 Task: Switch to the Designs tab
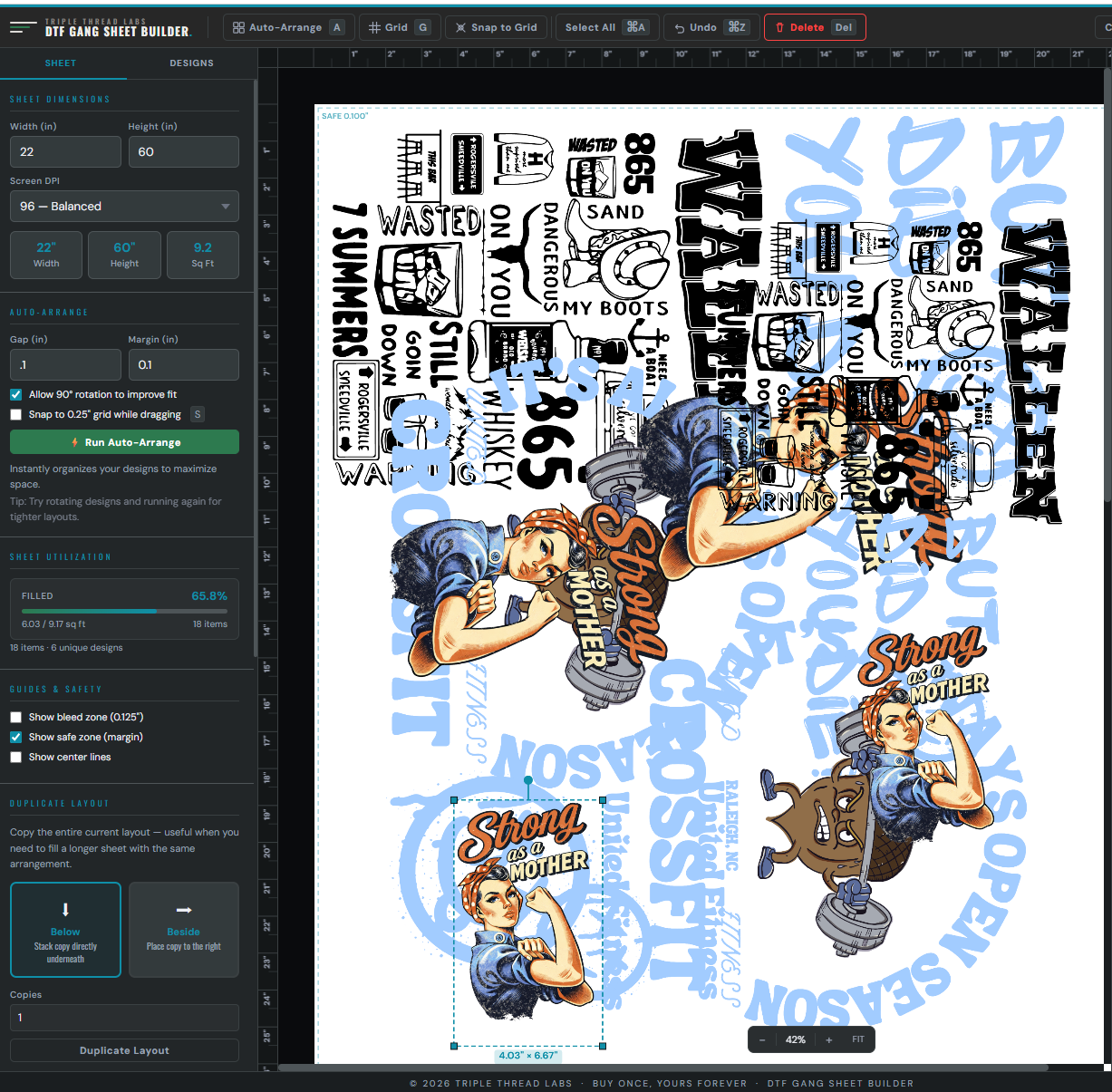click(x=191, y=63)
